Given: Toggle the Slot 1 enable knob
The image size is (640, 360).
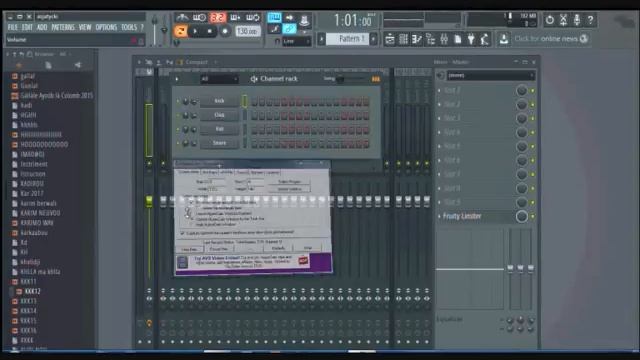Looking at the screenshot, I should [521, 90].
